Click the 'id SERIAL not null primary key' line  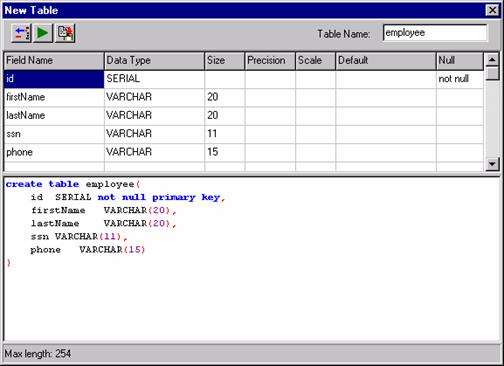tap(128, 197)
